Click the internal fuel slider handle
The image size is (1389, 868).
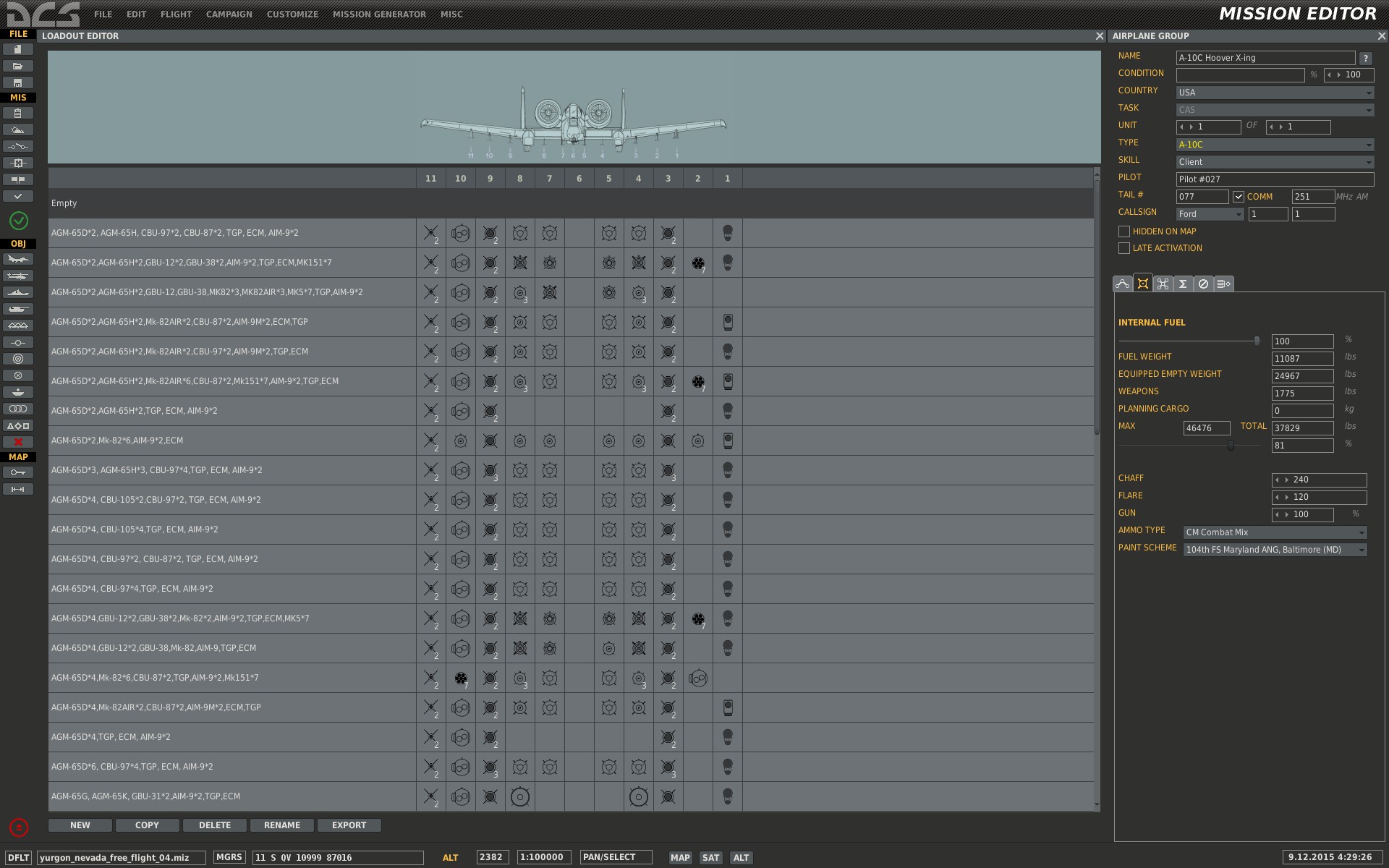pyautogui.click(x=1257, y=341)
